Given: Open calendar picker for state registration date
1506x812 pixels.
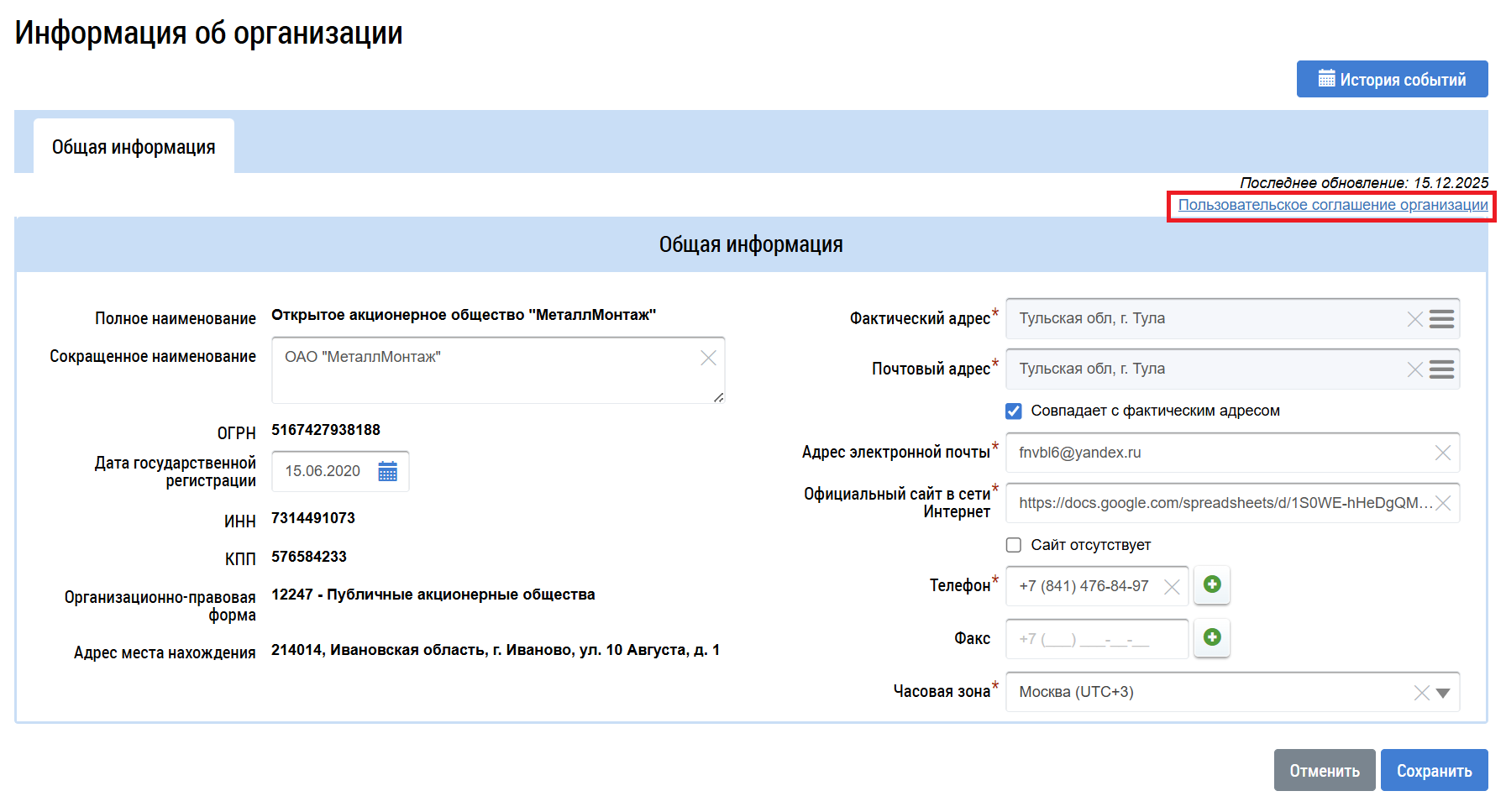Looking at the screenshot, I should [387, 471].
